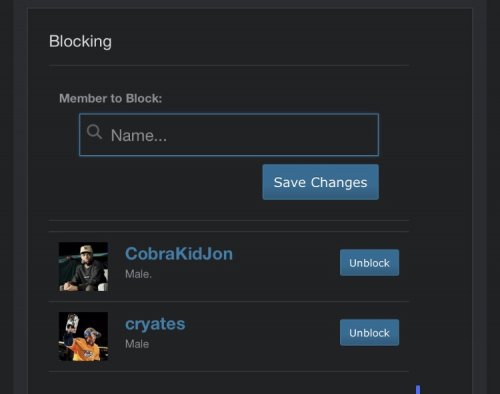Screen dimensions: 500x394
Task: Focus the Name member search field
Action: point(229,135)
